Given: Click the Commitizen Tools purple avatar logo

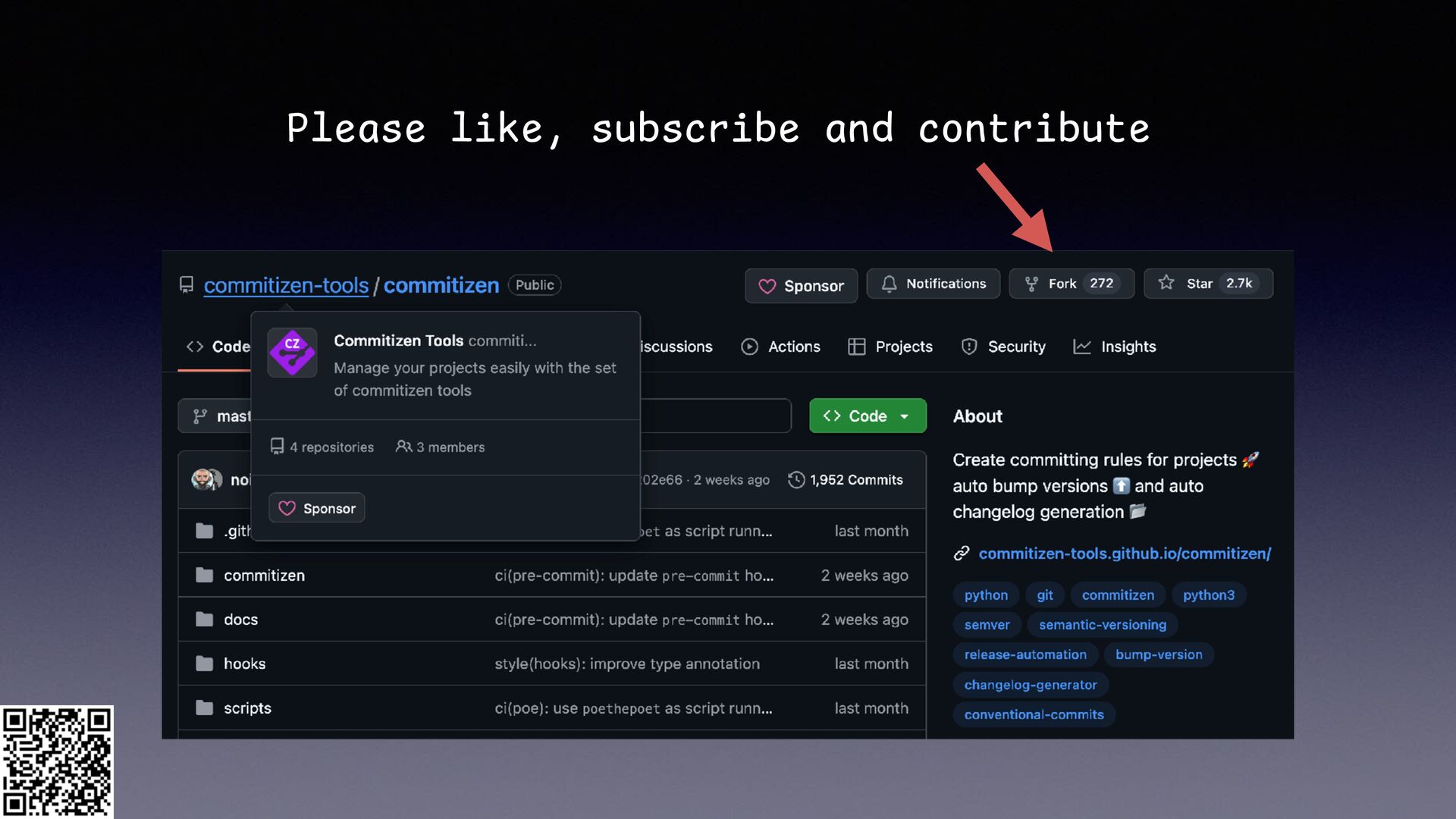Looking at the screenshot, I should pyautogui.click(x=292, y=353).
